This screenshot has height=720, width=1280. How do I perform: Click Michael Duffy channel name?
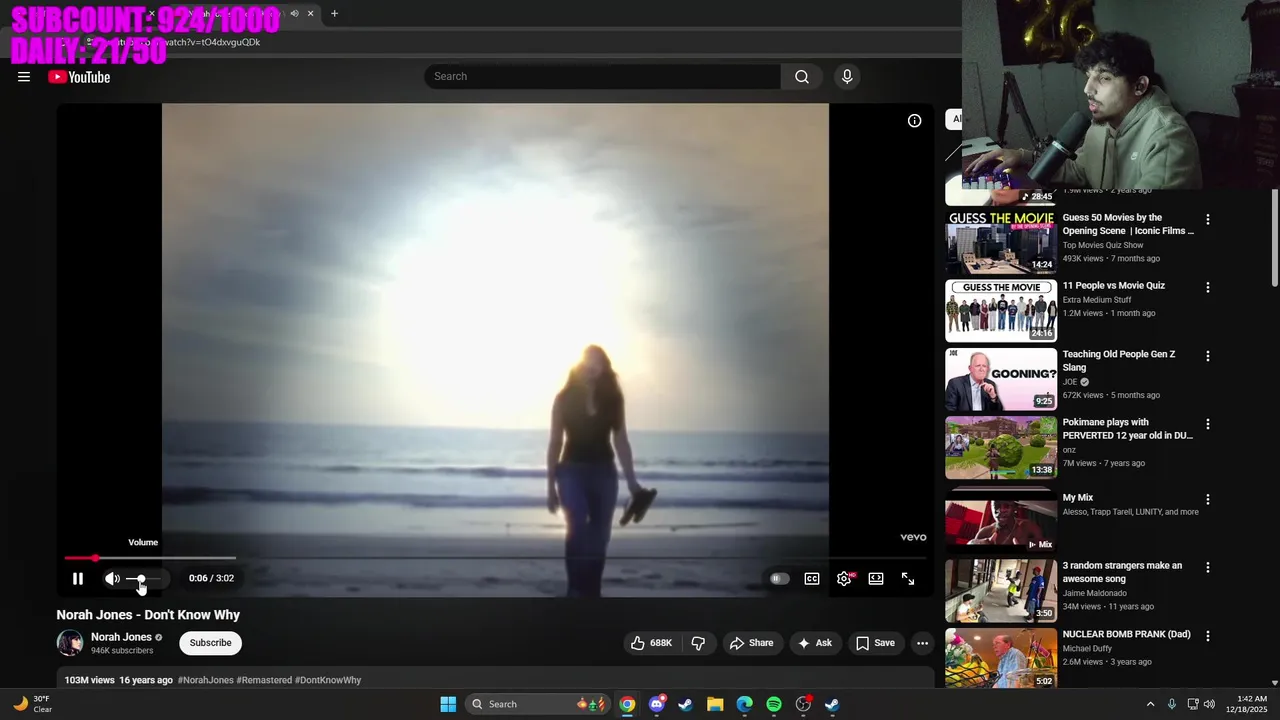(1088, 648)
